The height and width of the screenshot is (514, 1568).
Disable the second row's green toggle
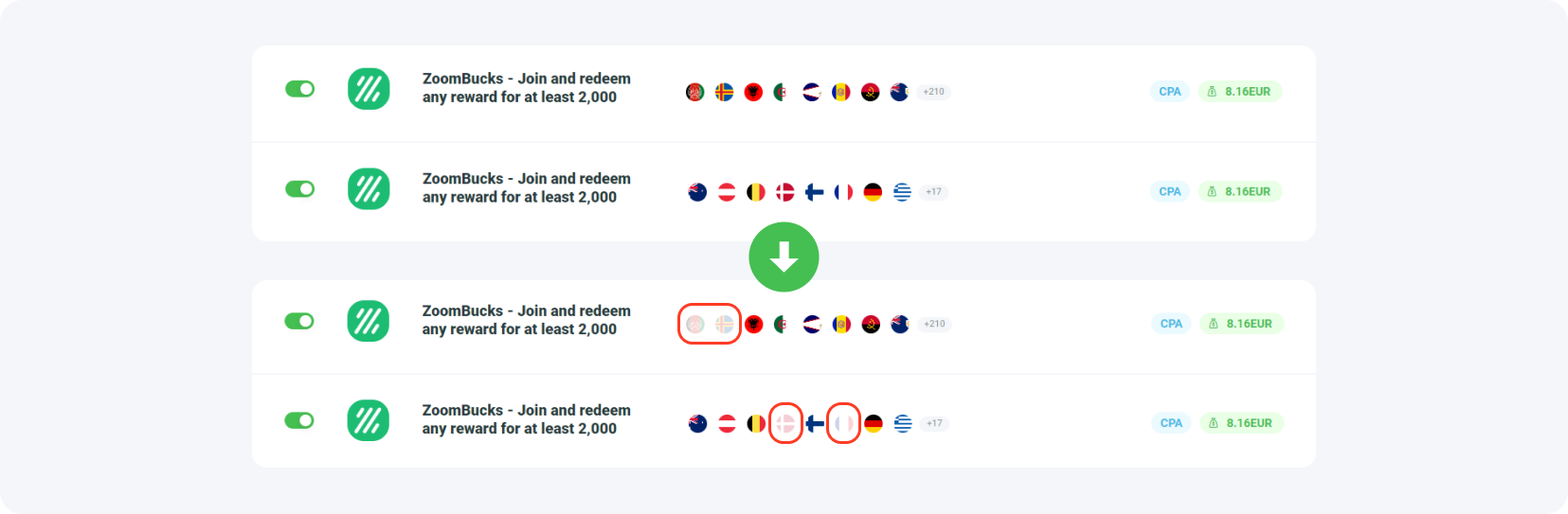299,189
